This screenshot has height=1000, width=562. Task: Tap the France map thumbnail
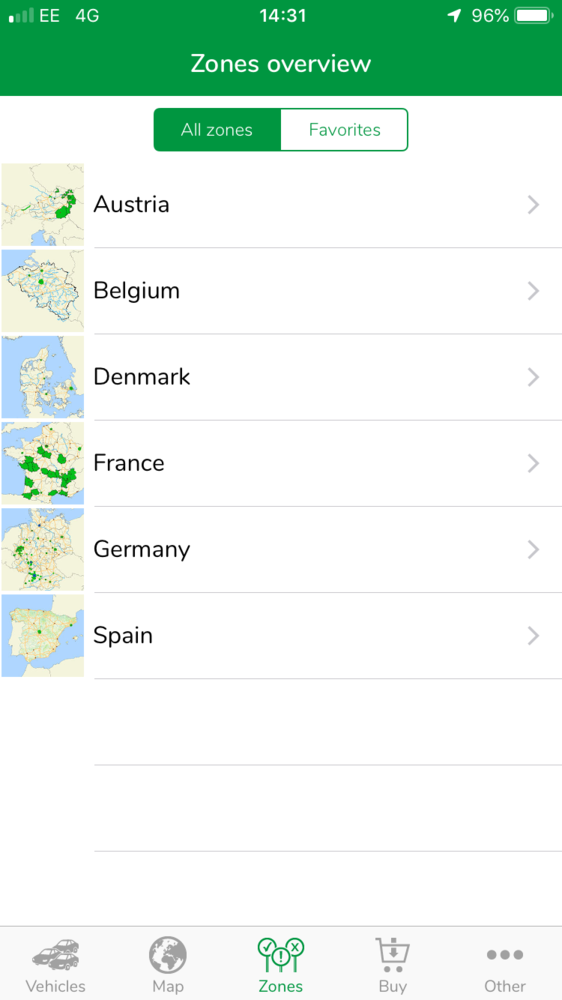coord(43,463)
